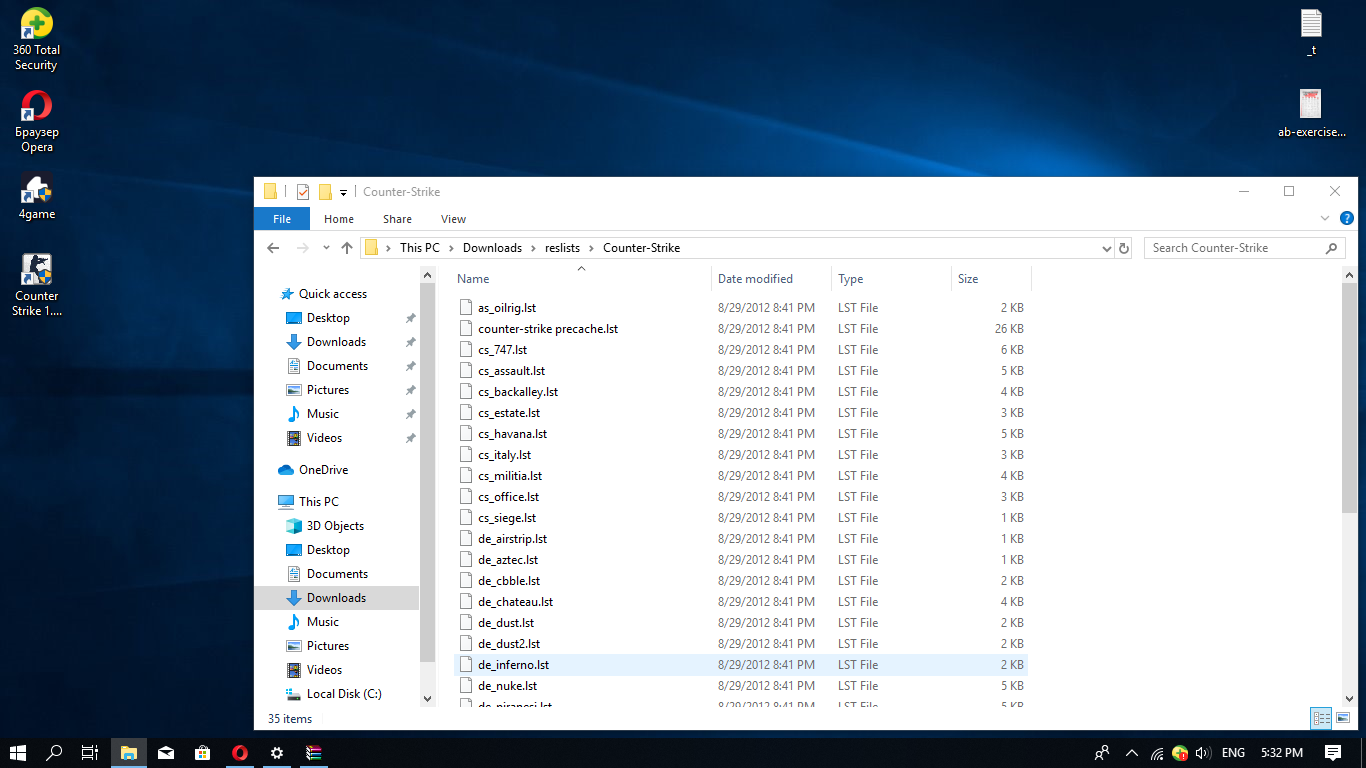
Task: Open taskbar Search
Action: click(55, 752)
